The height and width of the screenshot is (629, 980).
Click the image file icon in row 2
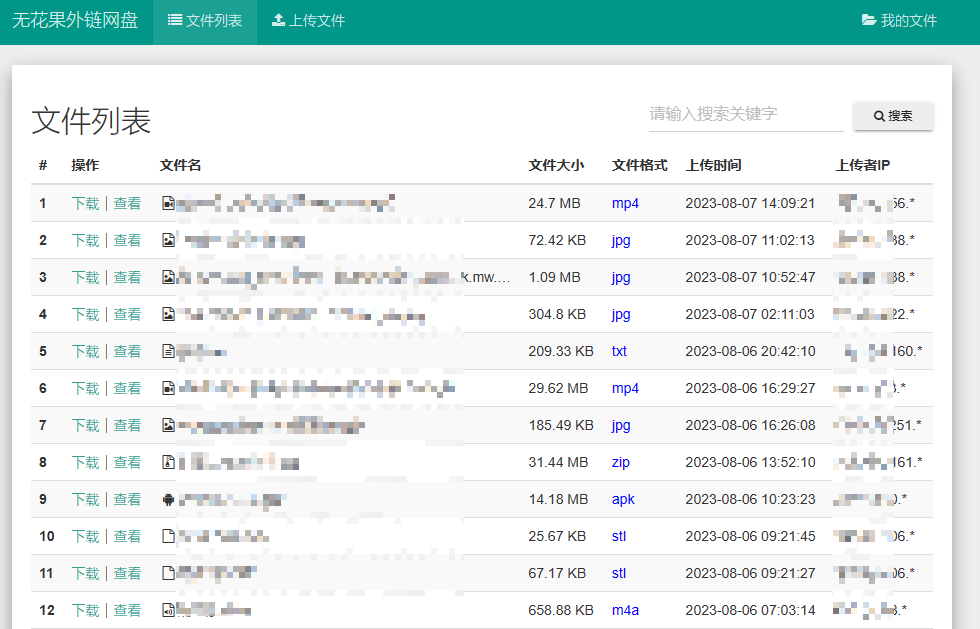click(168, 240)
